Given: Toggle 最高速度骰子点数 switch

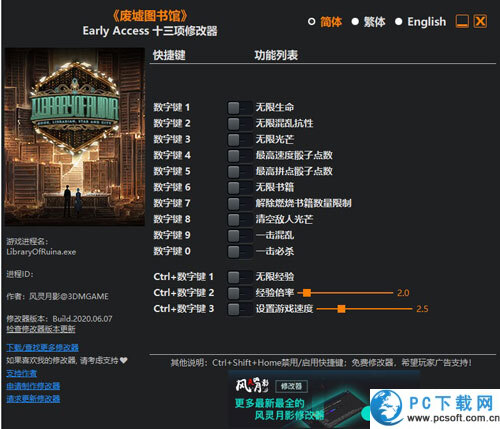Looking at the screenshot, I should (239, 155).
